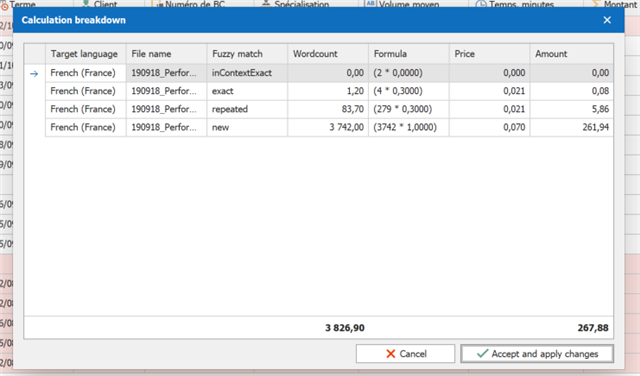Cancel the calculation breakdown dialog
Screen dimensions: 640x376
405,354
